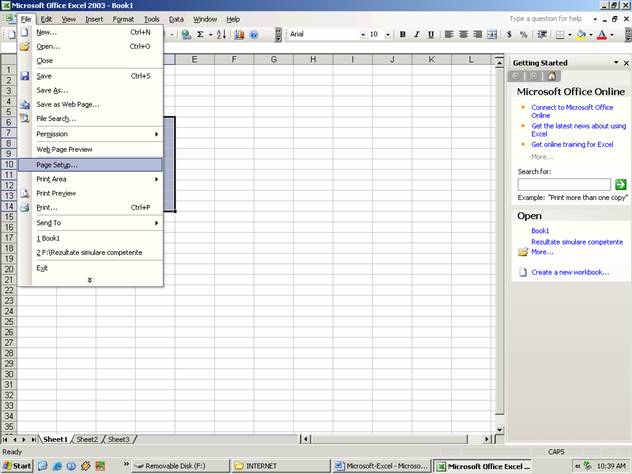Viewport: 632px width, 474px height.
Task: Toggle Bold formatting
Action: pos(402,35)
